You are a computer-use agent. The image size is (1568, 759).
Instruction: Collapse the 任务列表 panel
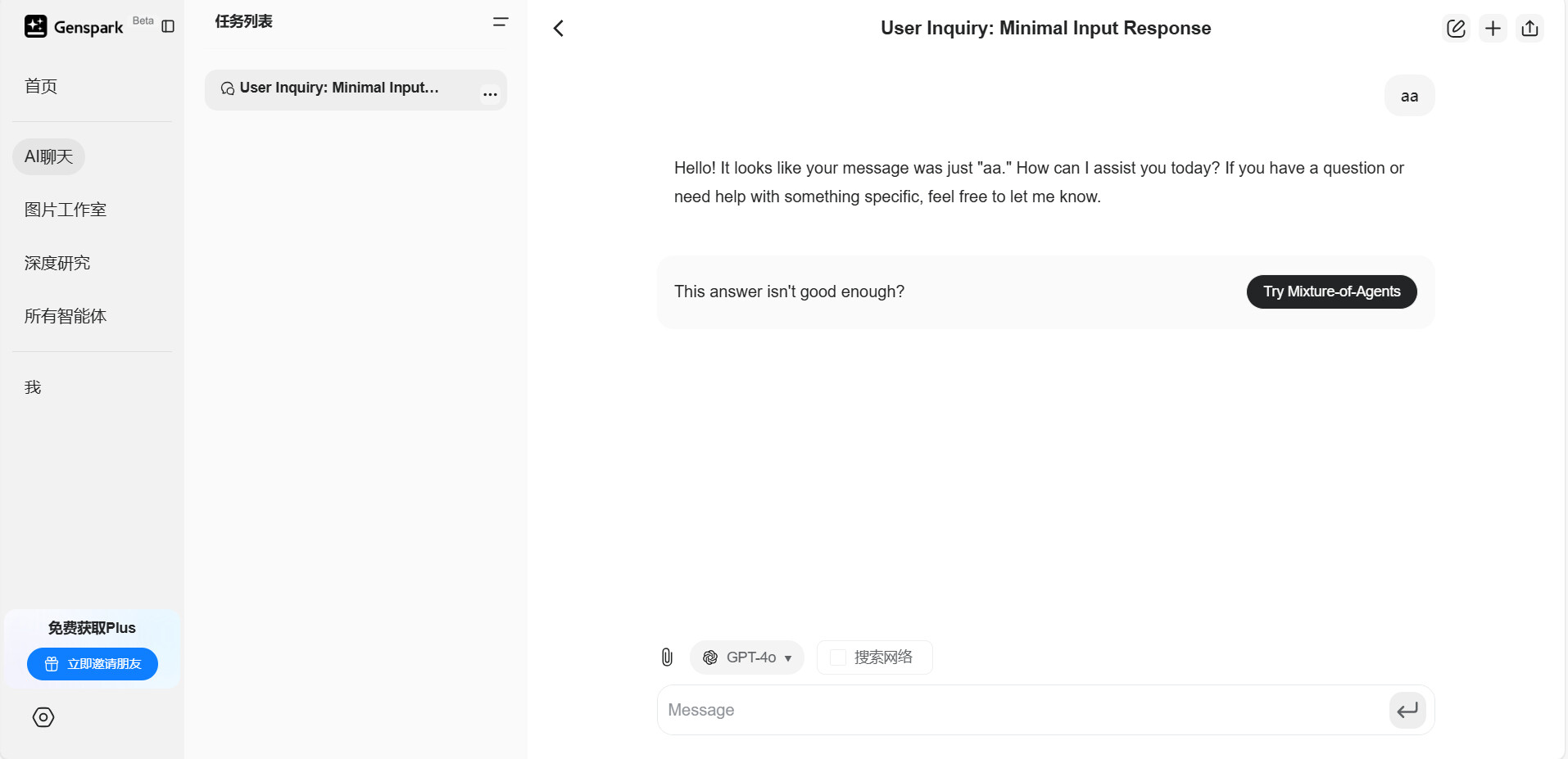(501, 22)
